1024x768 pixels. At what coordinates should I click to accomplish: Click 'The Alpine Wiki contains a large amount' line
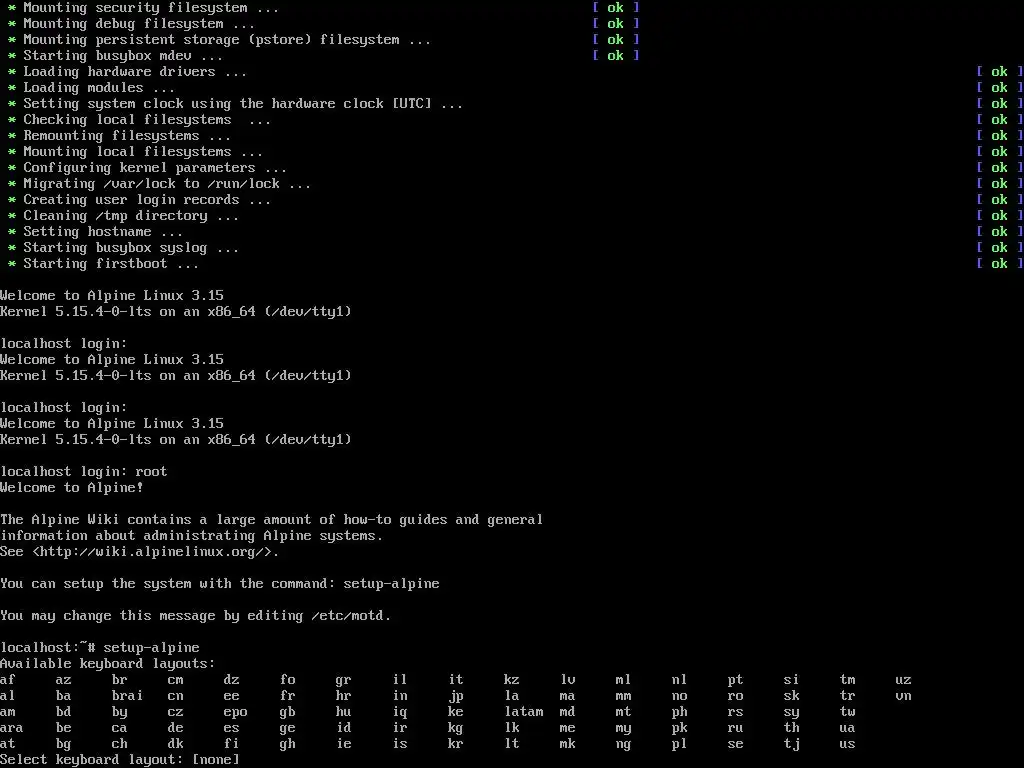click(272, 520)
